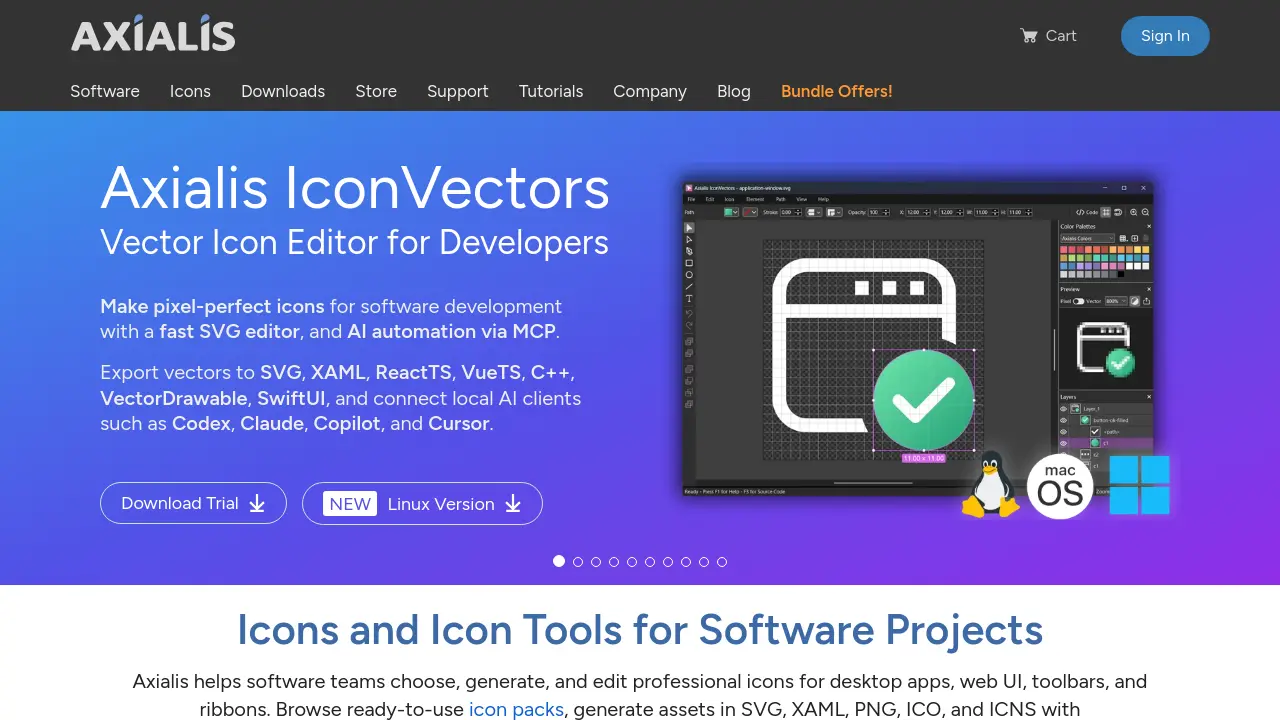The height and width of the screenshot is (720, 1280).
Task: Click the green checkmark circle on the canvas
Action: 923,400
